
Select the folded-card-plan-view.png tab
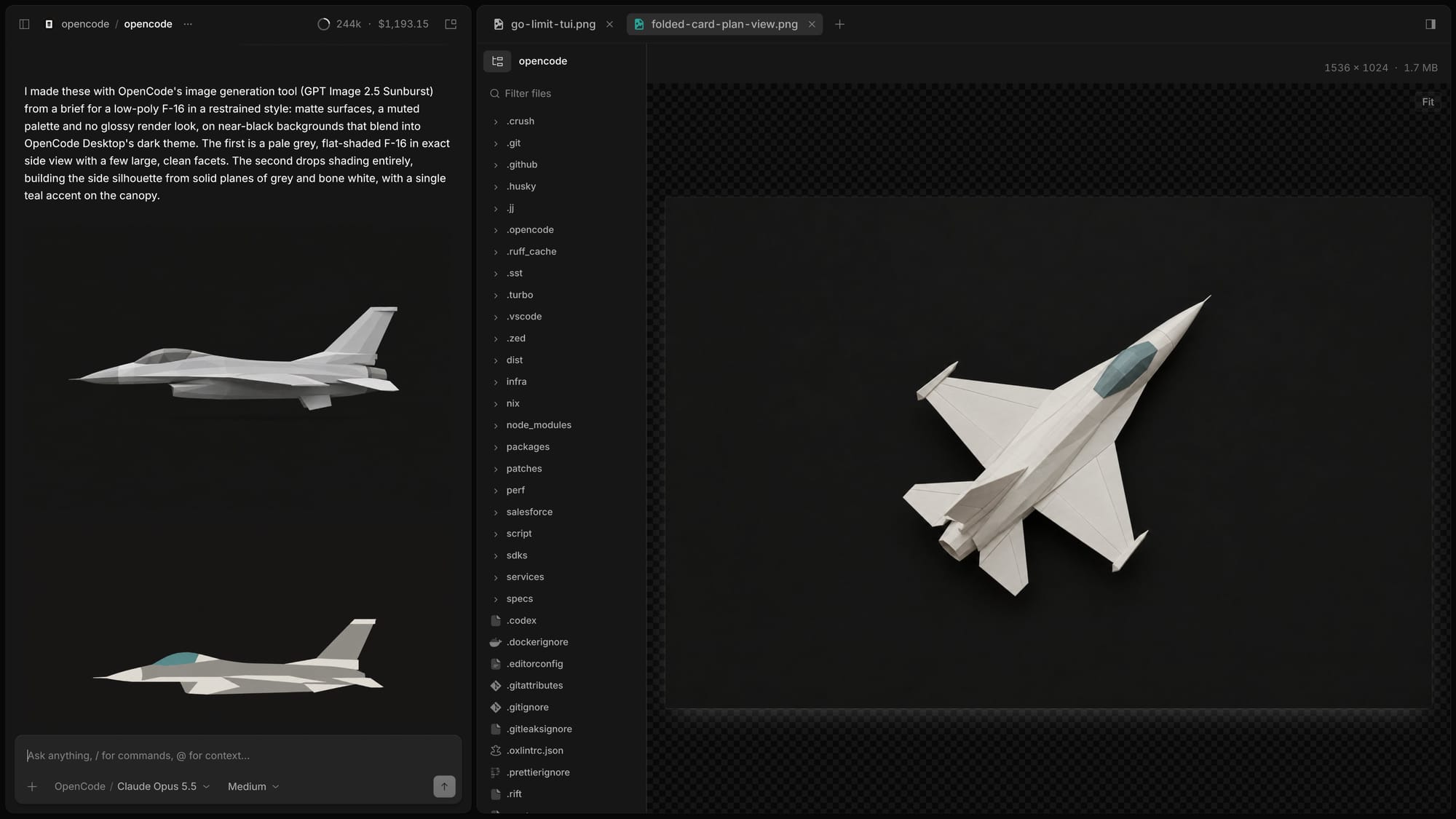pyautogui.click(x=724, y=24)
